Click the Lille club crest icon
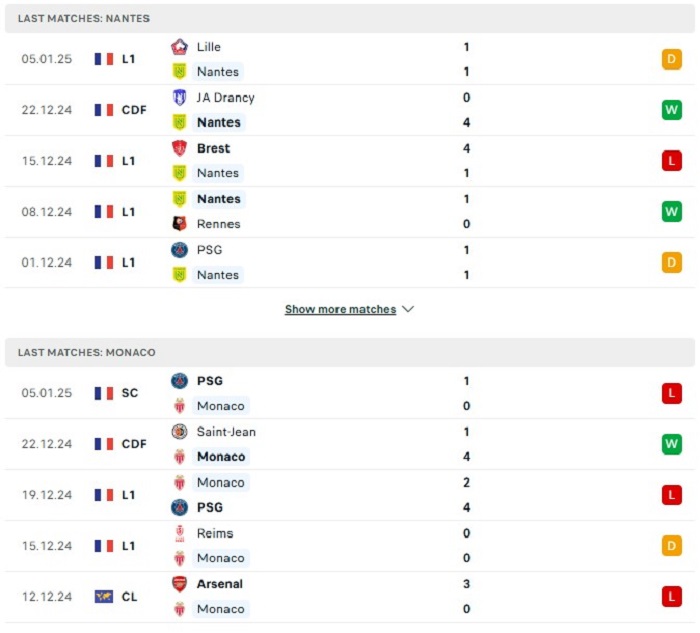This screenshot has height=633, width=700. 179,47
